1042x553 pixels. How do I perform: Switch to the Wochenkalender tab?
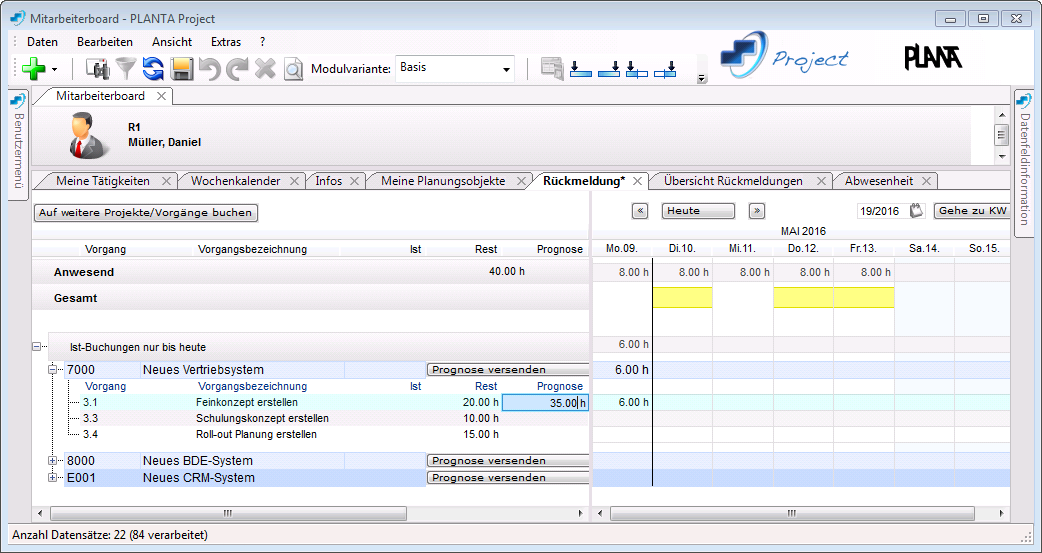click(236, 181)
